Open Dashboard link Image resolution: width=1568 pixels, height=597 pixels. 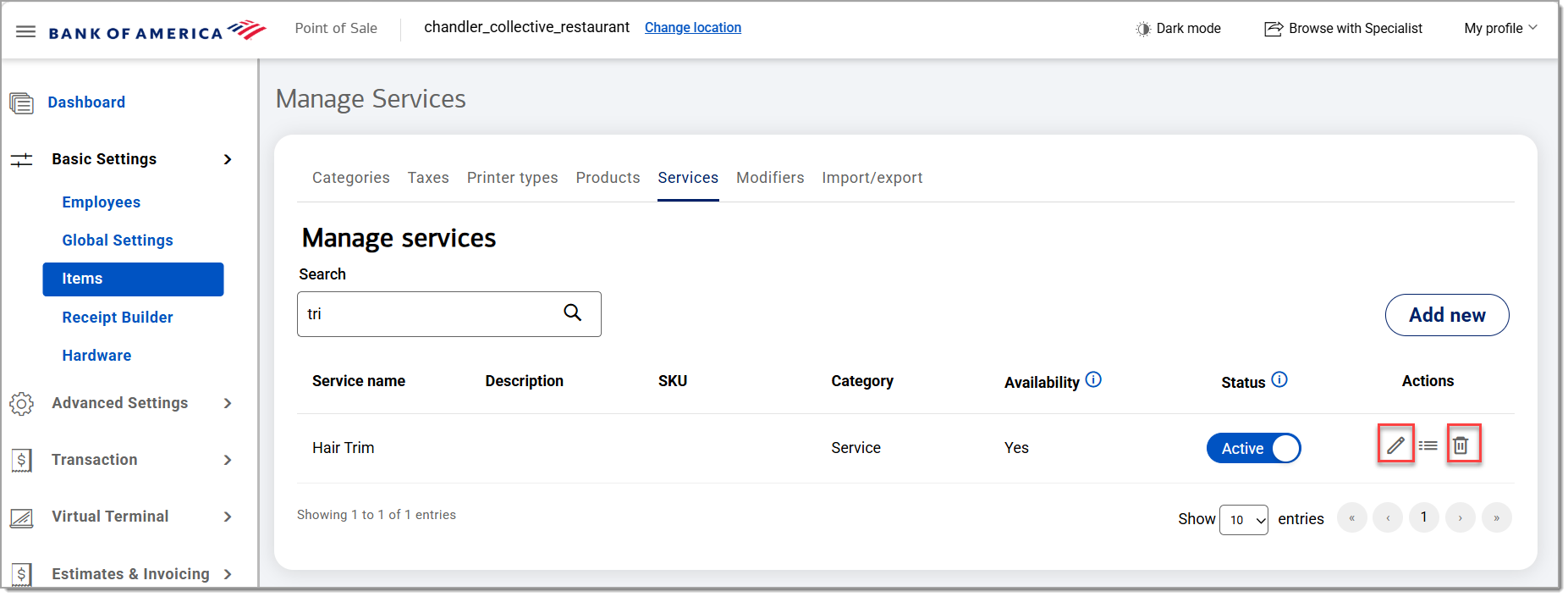(x=86, y=102)
